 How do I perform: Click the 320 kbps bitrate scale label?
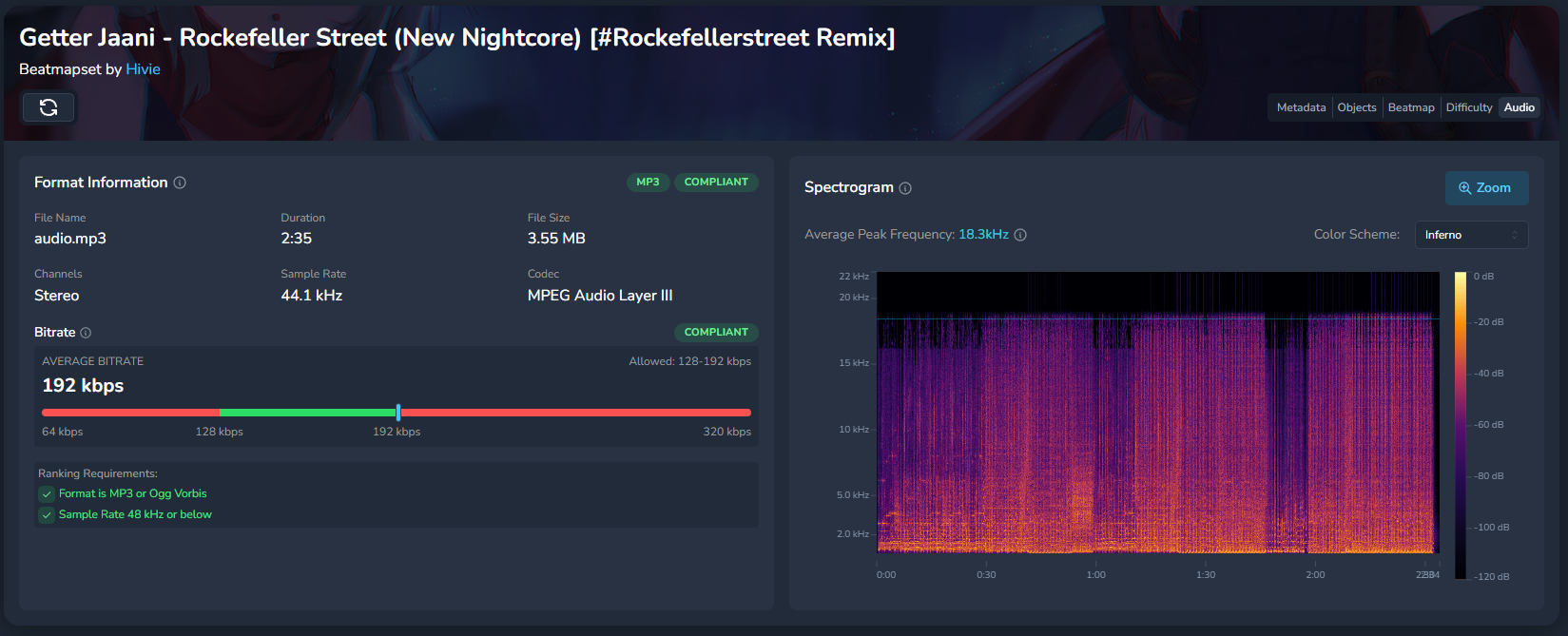[x=726, y=433]
